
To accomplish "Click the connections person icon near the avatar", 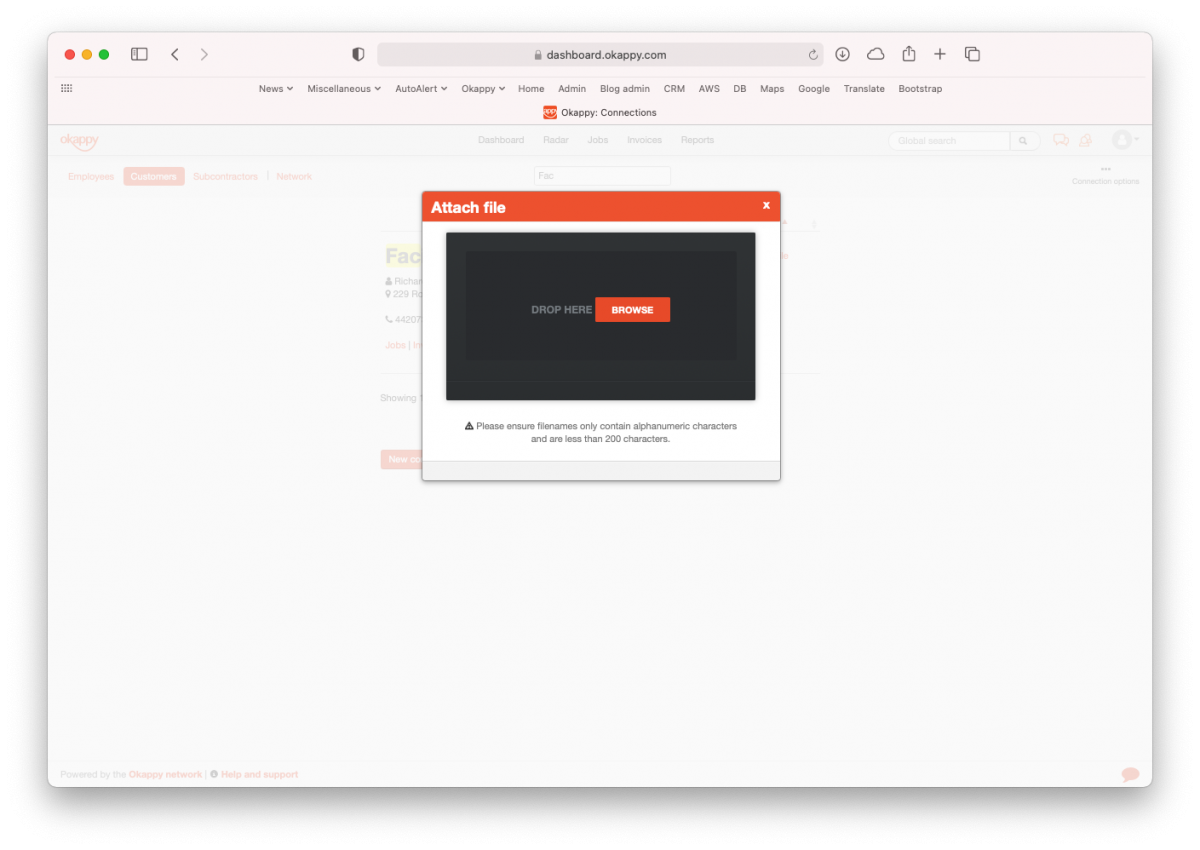I will (1086, 140).
